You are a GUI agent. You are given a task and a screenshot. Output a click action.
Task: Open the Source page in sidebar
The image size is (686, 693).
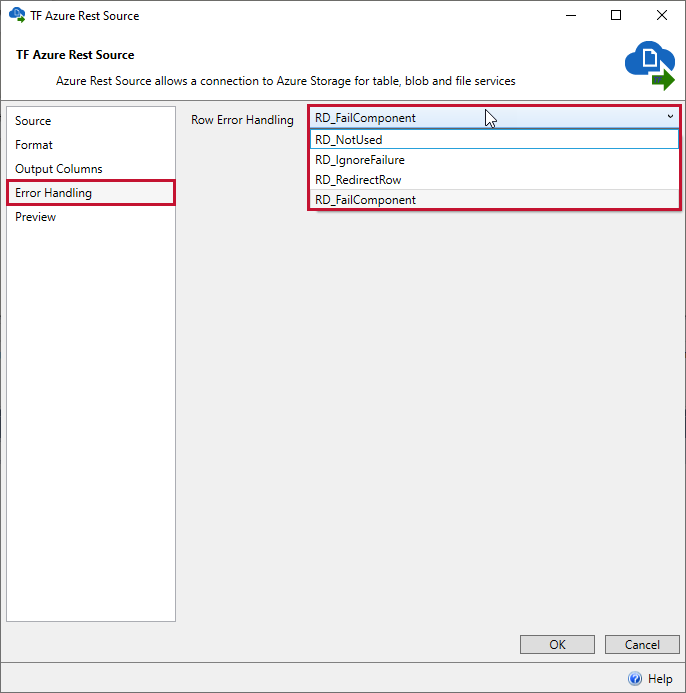click(91, 121)
